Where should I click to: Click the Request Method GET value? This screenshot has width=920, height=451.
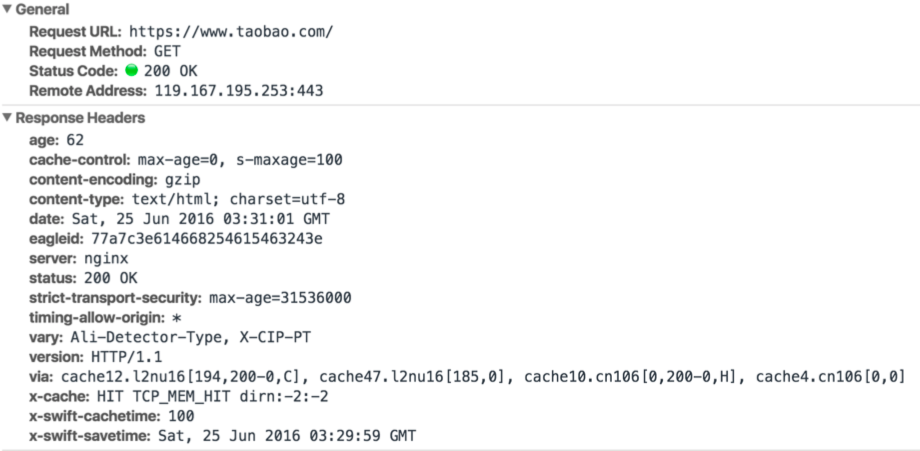pyautogui.click(x=167, y=51)
